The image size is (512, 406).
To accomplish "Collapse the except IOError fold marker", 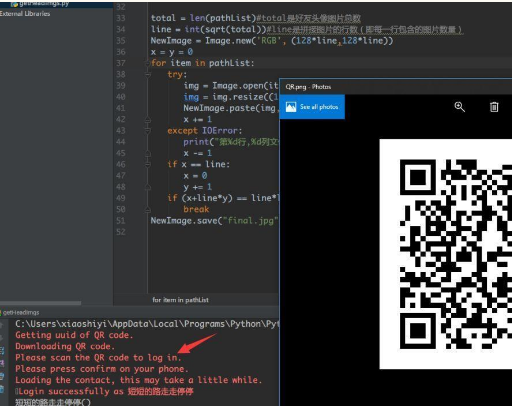I will click(x=148, y=131).
